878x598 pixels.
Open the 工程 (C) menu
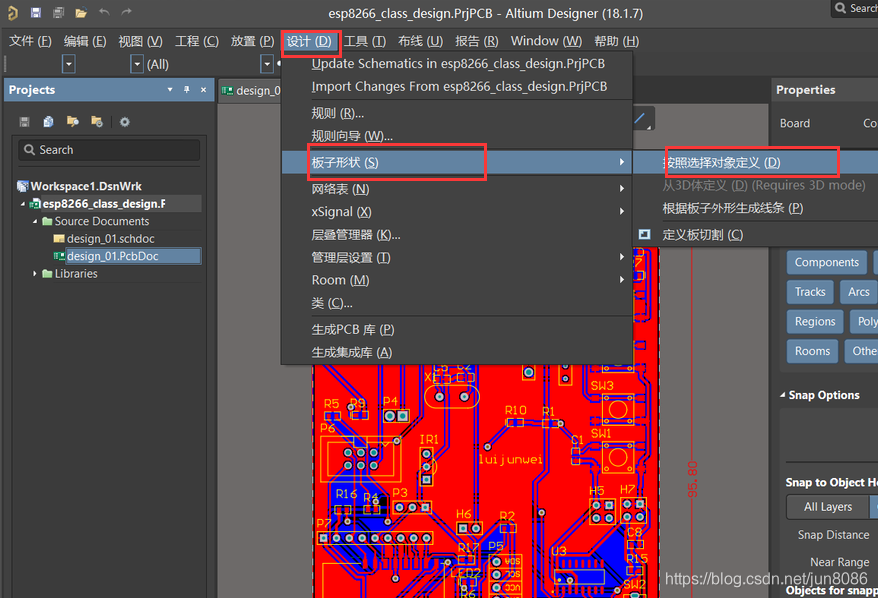pos(197,41)
